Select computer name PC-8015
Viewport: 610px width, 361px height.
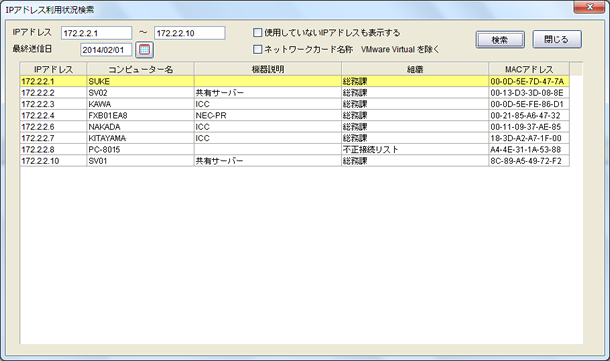click(140, 149)
